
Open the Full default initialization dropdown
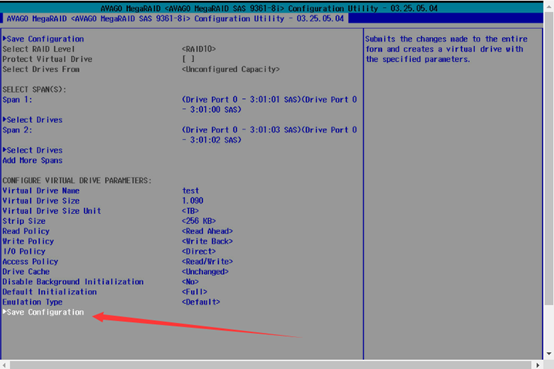(x=194, y=292)
